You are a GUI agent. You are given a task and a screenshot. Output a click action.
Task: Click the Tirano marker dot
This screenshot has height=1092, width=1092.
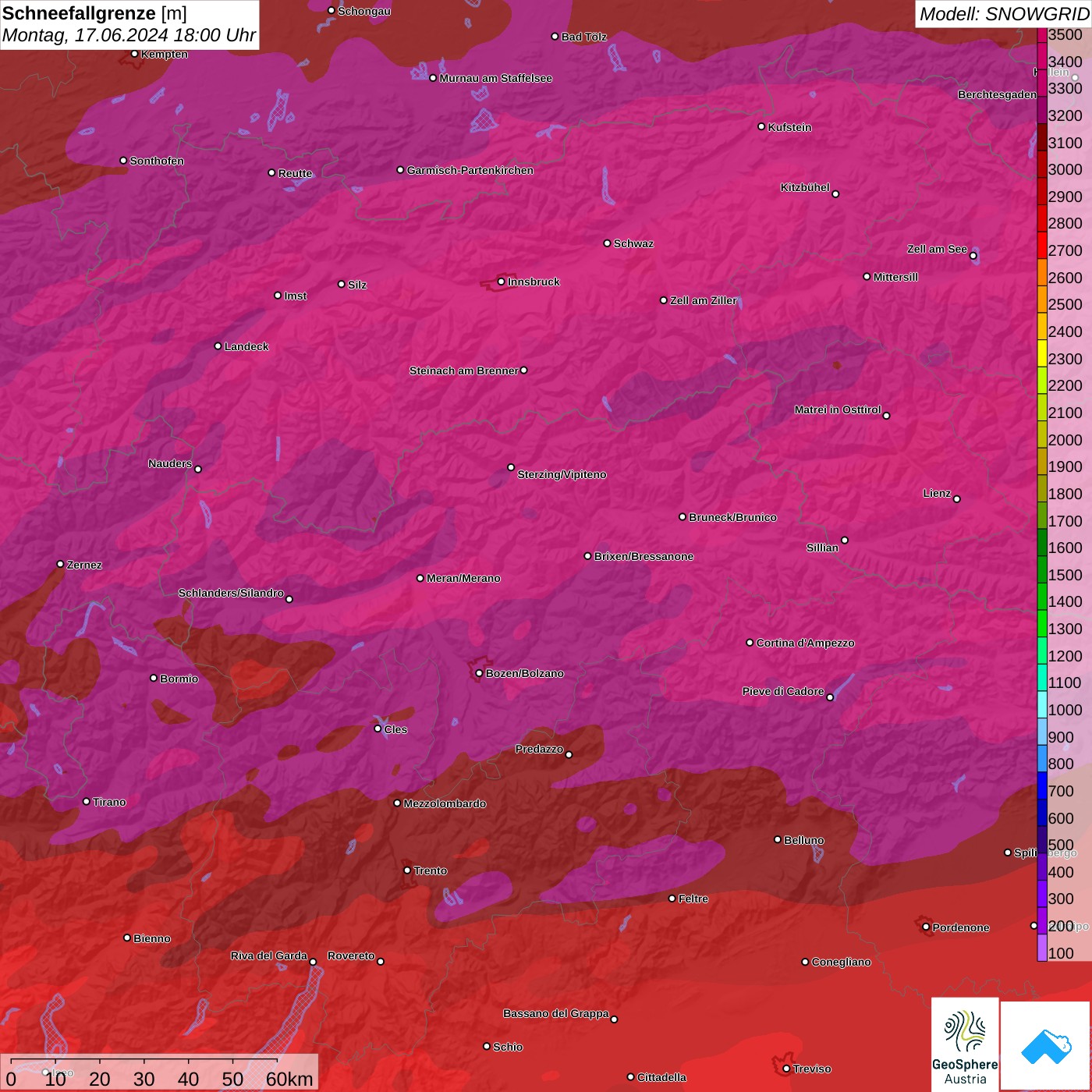click(x=87, y=801)
